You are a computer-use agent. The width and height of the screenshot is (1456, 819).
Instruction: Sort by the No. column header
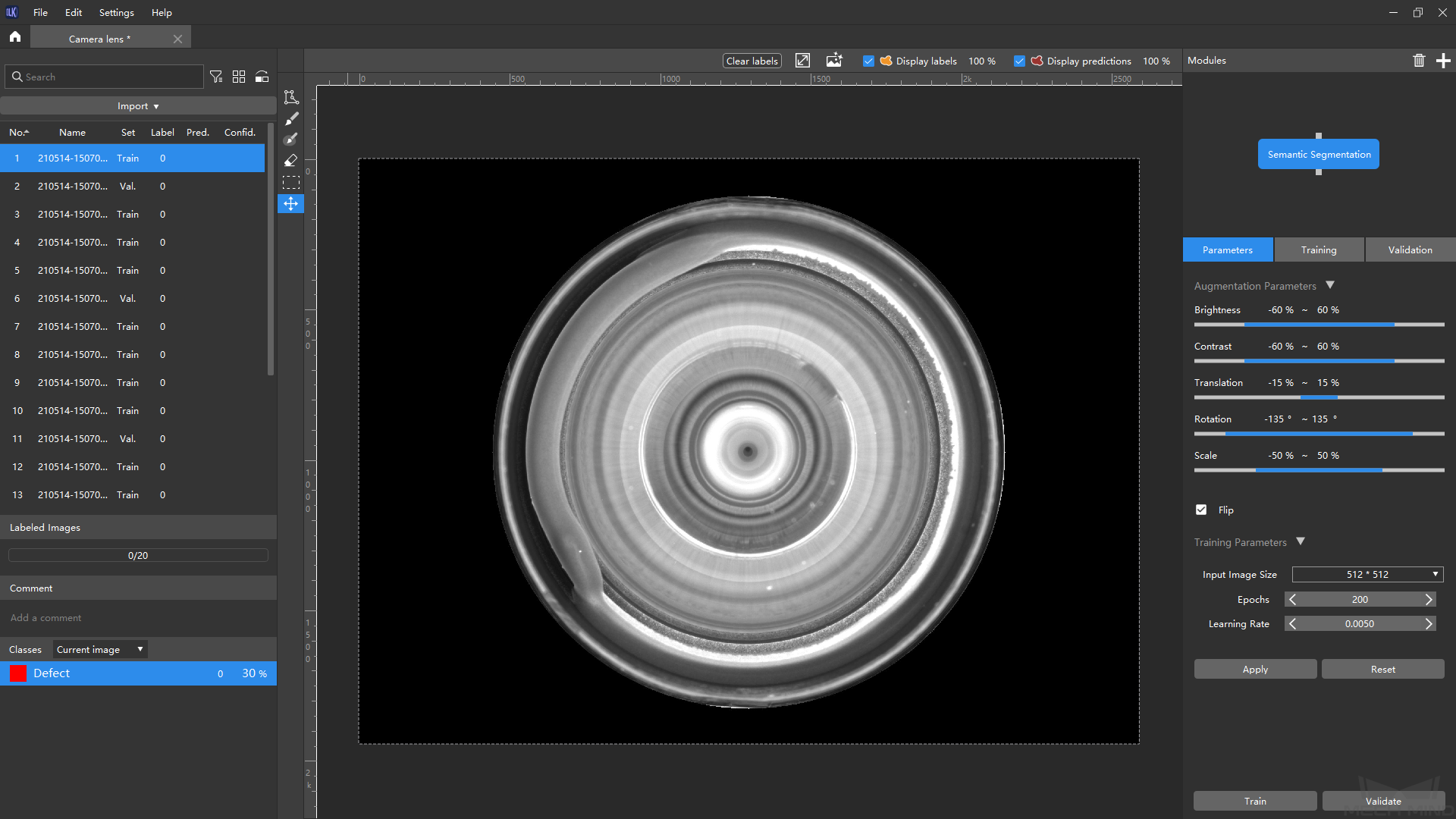19,132
